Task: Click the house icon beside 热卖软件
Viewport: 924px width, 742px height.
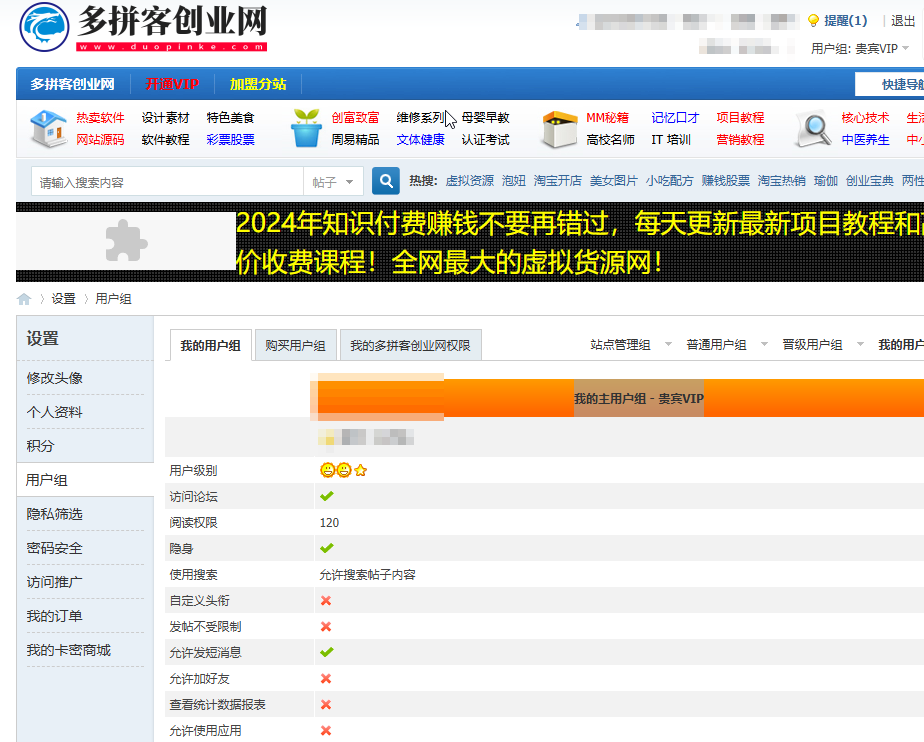Action: pos(49,128)
